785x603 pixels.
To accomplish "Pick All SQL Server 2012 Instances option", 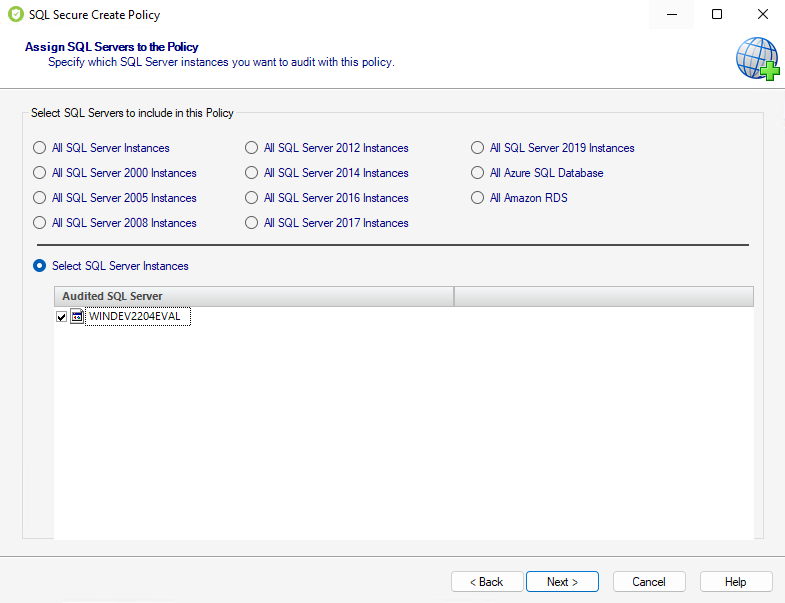I will point(252,148).
